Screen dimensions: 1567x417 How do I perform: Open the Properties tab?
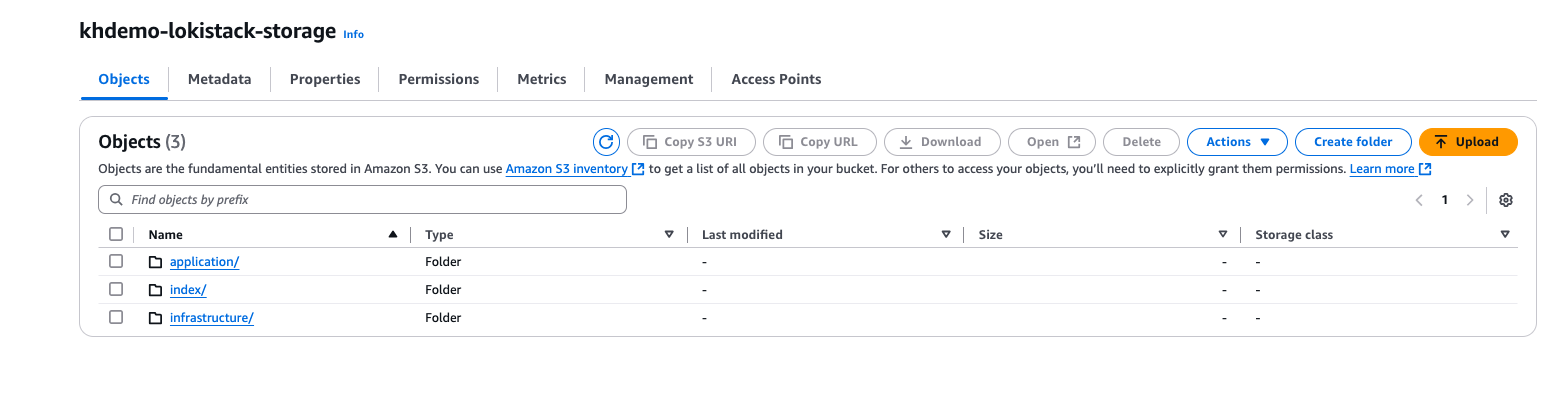pyautogui.click(x=325, y=79)
